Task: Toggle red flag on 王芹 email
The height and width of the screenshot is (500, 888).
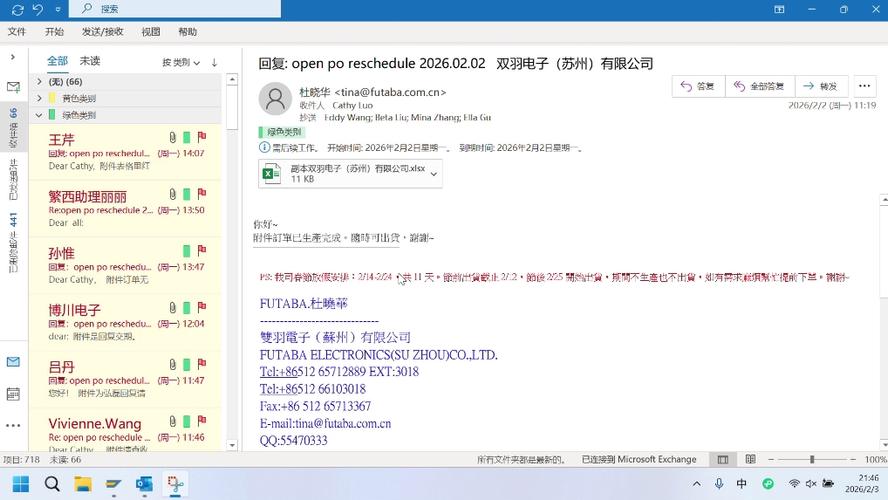Action: click(x=202, y=137)
